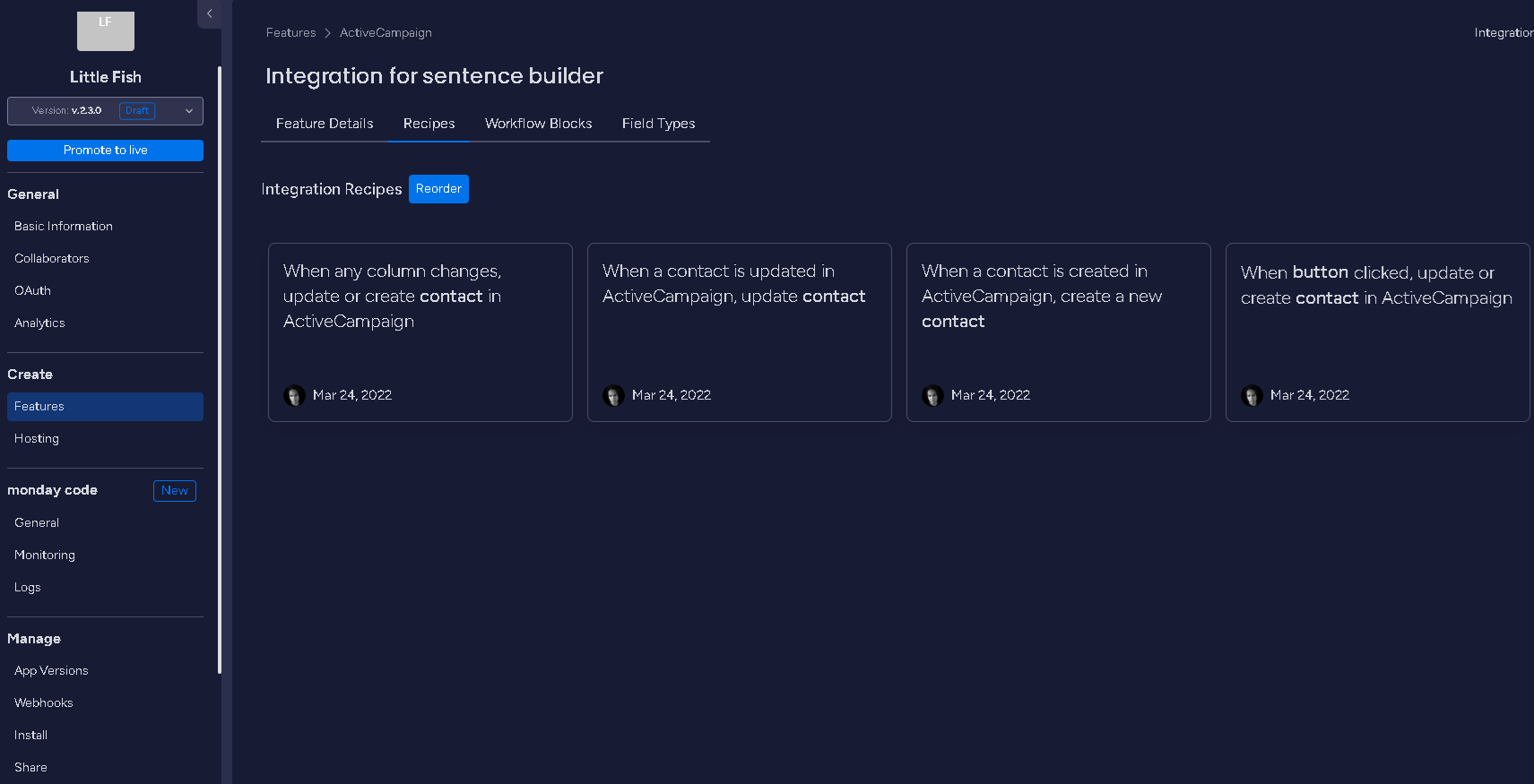Click the General section header
Viewport: 1534px width, 784px height.
click(33, 194)
